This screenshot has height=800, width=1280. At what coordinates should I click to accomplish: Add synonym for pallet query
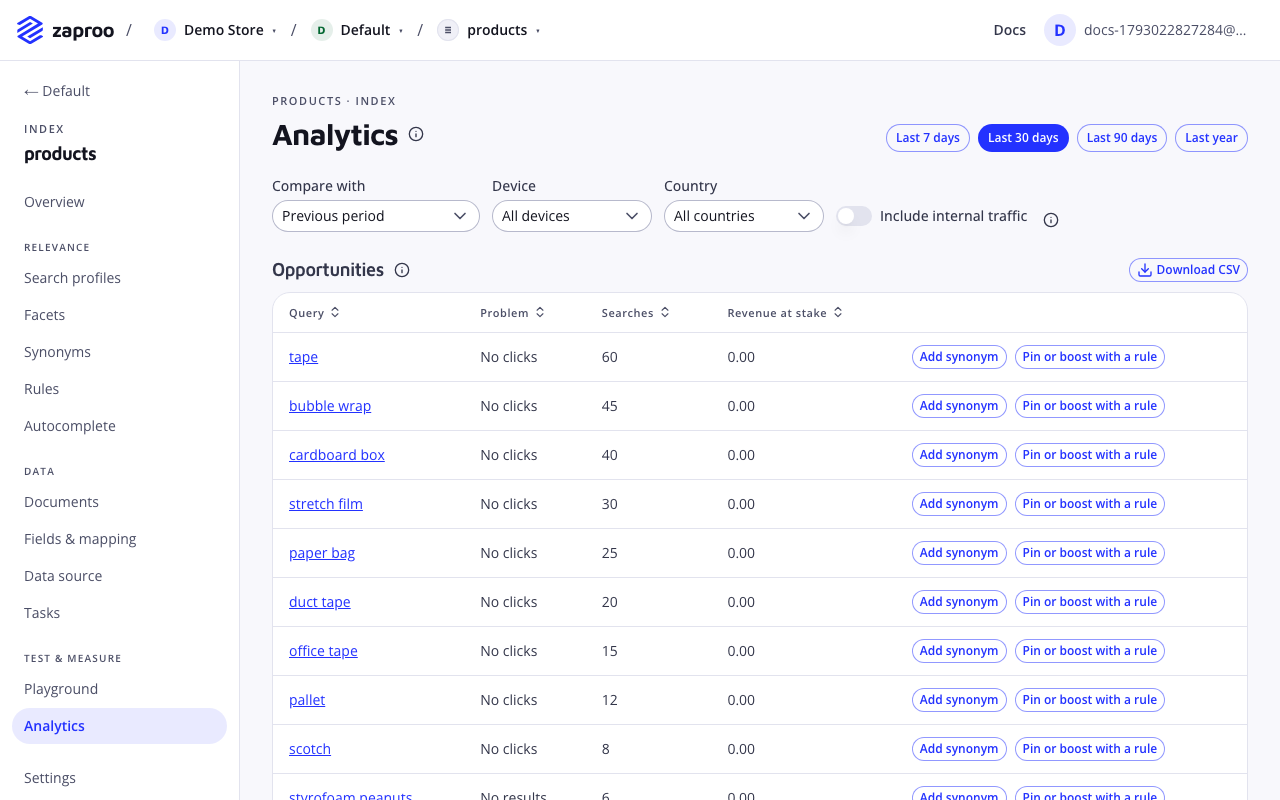(959, 700)
